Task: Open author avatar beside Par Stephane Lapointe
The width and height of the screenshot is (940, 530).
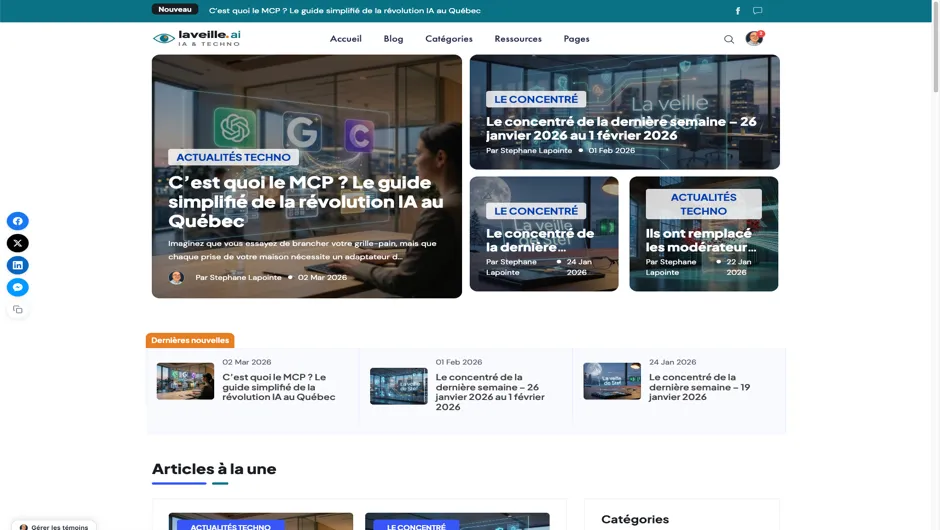Action: [176, 277]
